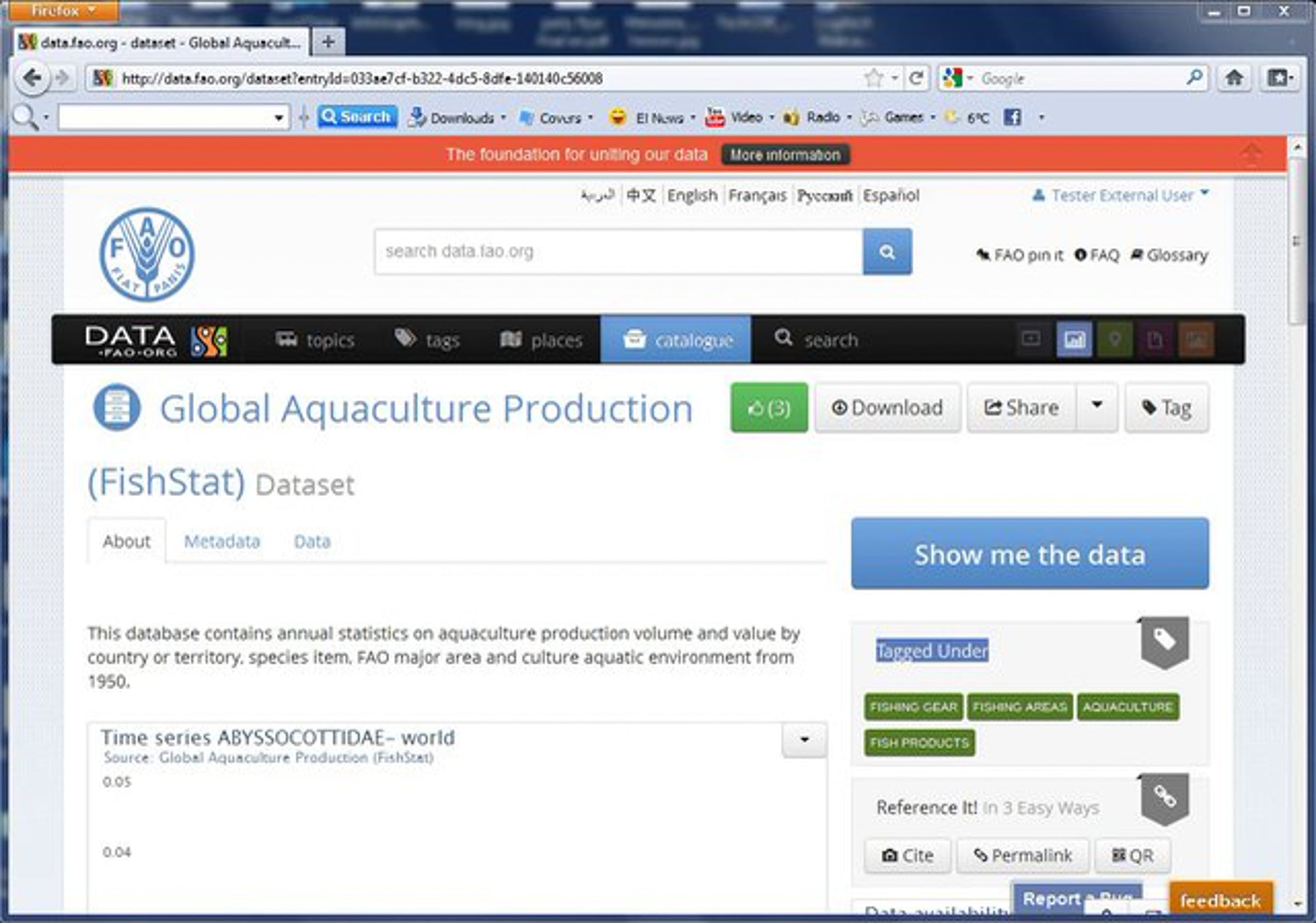Click the Show me the data button
Viewport: 1316px width, 923px height.
tap(1030, 554)
